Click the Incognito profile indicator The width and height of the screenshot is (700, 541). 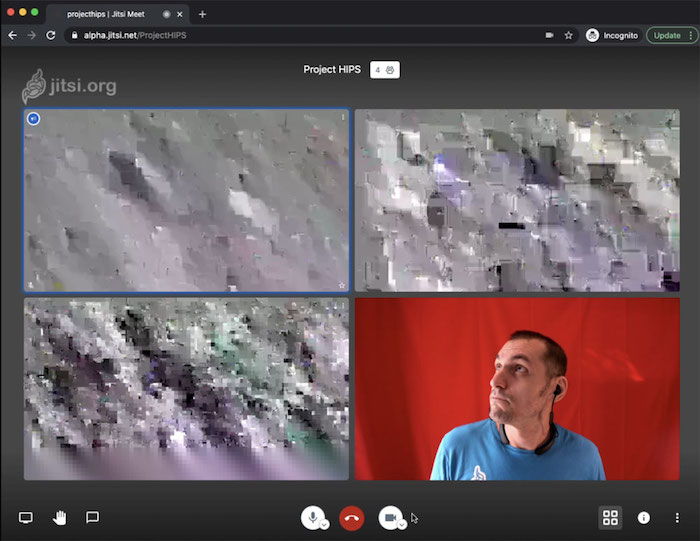(x=612, y=35)
